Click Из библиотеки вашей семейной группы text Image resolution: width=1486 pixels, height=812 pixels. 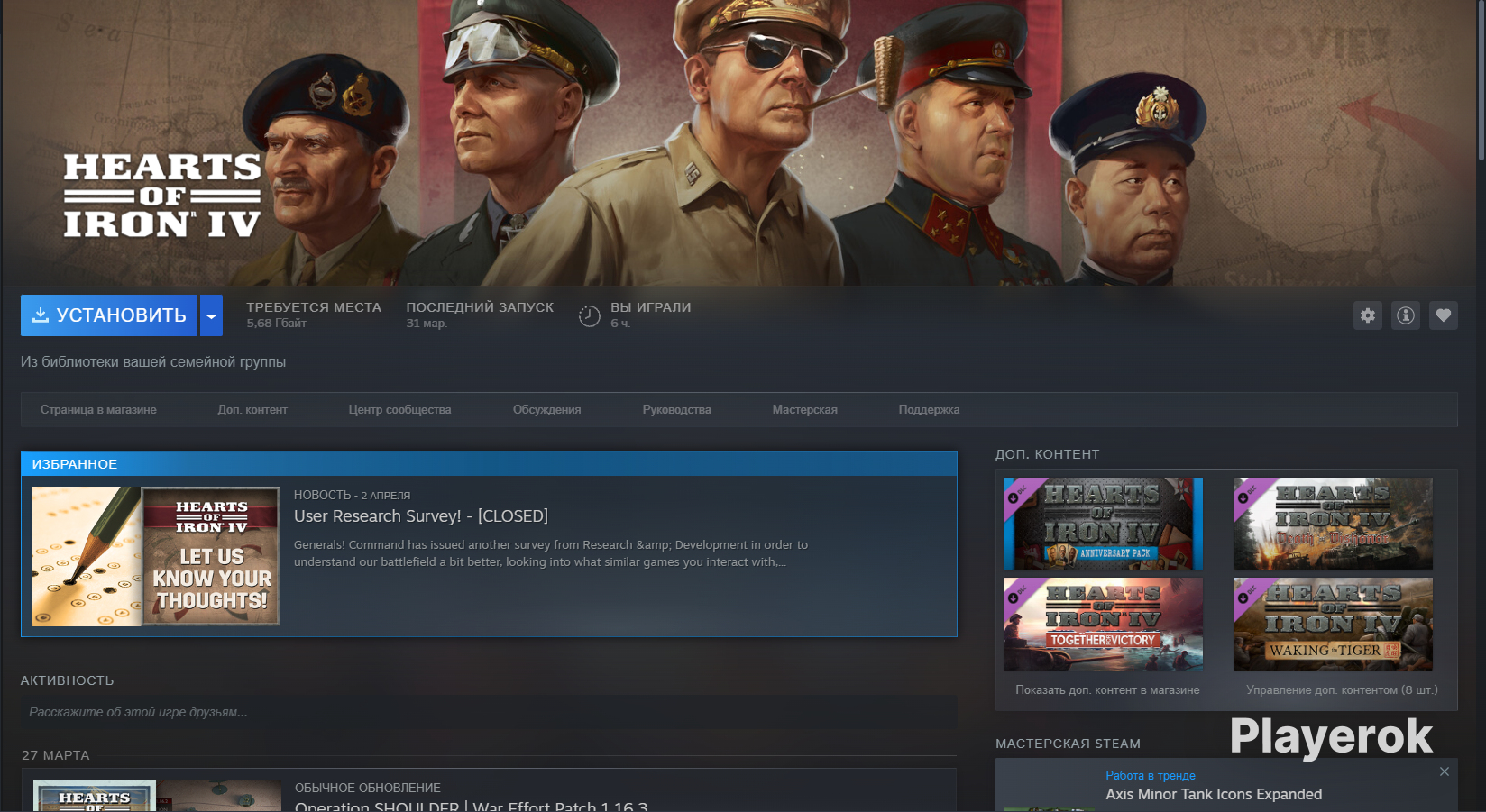click(x=153, y=361)
